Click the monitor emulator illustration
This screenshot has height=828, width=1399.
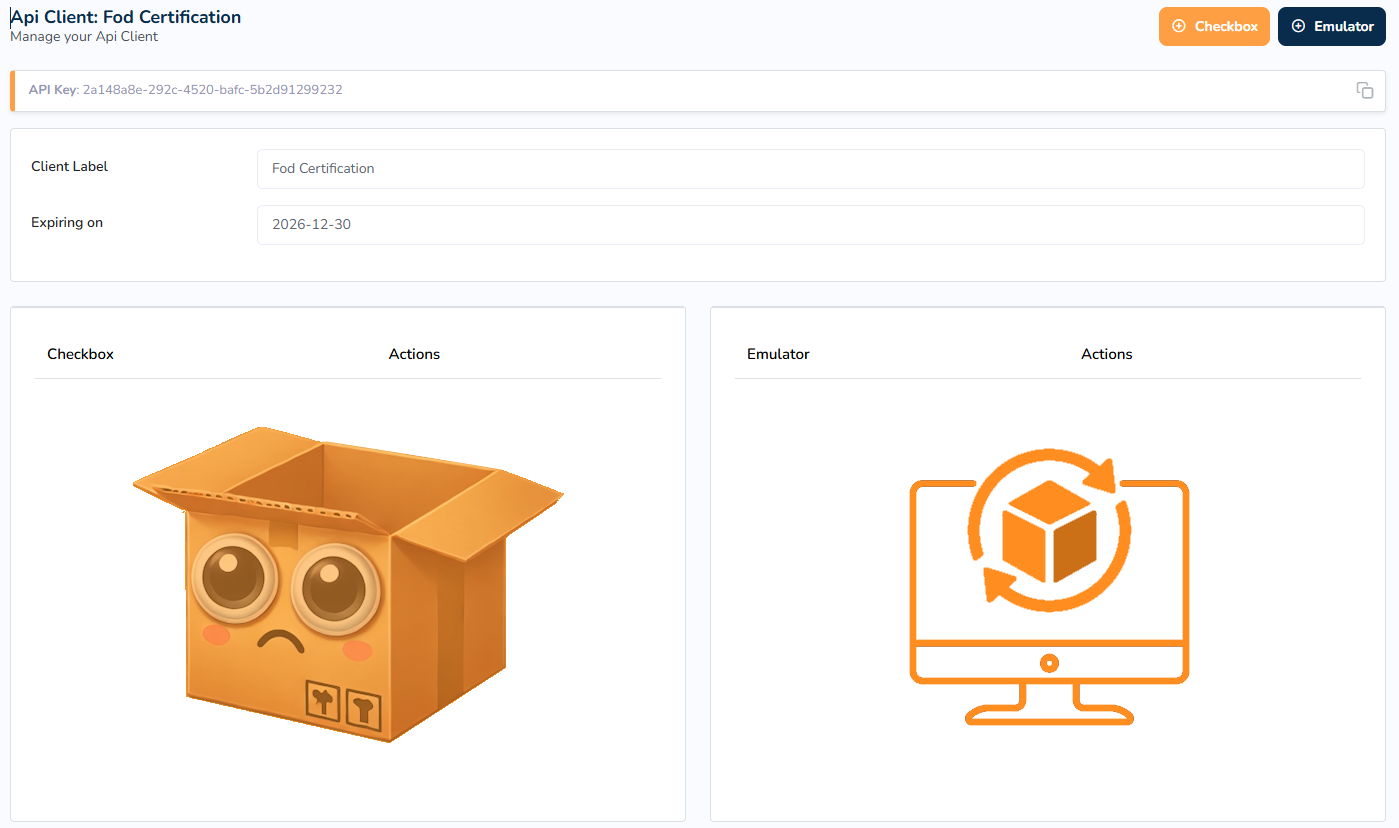pyautogui.click(x=1049, y=587)
